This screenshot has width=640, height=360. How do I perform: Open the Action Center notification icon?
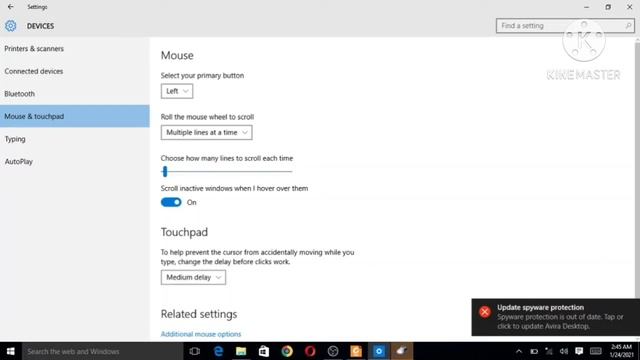pyautogui.click(x=579, y=351)
